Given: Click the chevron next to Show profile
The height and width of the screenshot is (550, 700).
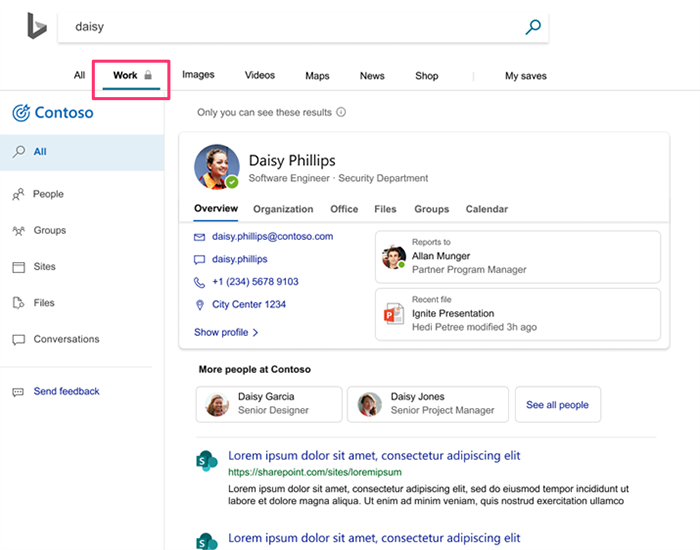Looking at the screenshot, I should coord(255,333).
